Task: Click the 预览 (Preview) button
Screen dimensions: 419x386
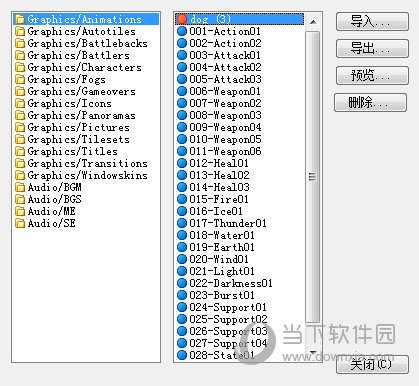Action: pos(372,76)
